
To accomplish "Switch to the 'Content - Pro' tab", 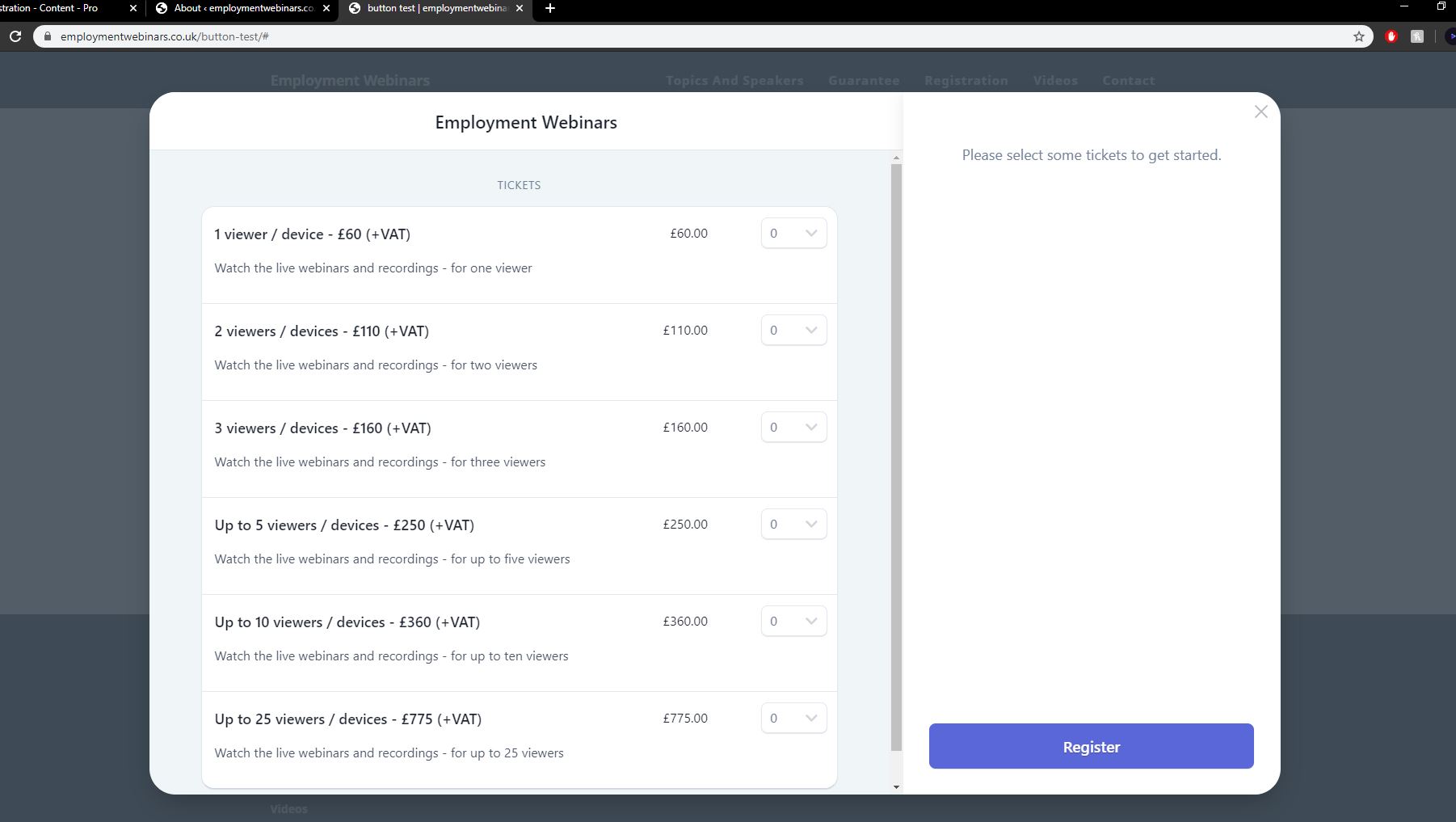I will point(65,8).
